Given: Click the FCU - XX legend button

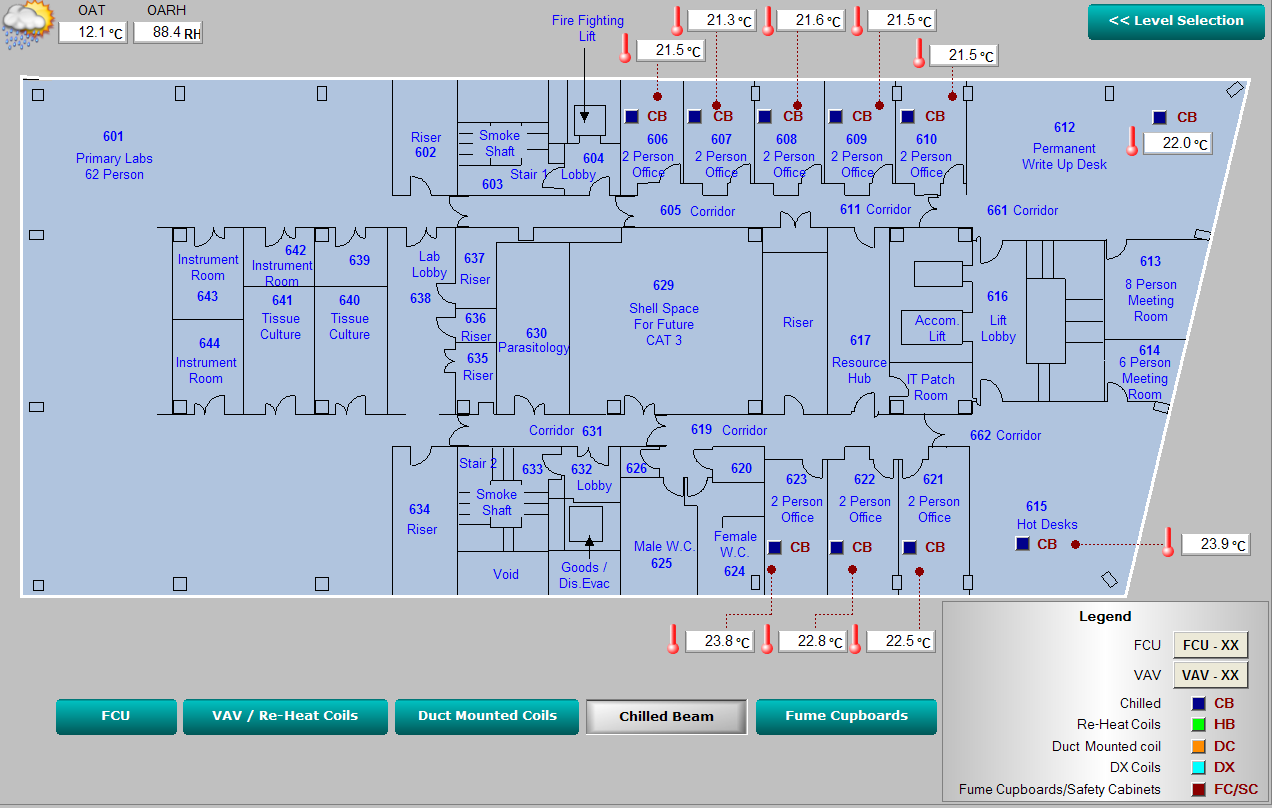Looking at the screenshot, I should (x=1211, y=645).
